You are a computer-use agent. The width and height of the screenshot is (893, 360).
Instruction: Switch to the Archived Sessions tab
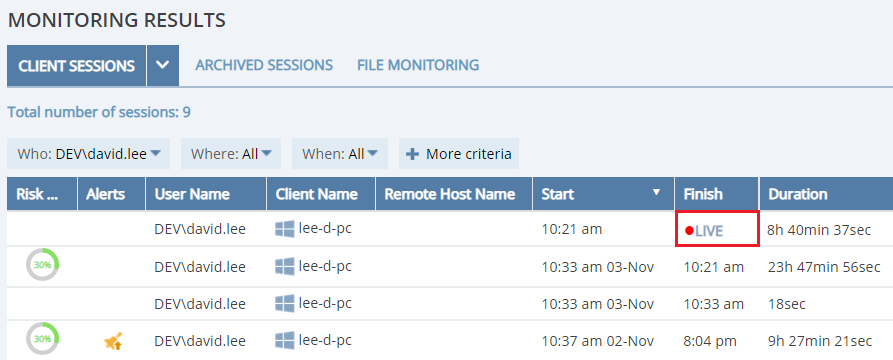[x=264, y=65]
